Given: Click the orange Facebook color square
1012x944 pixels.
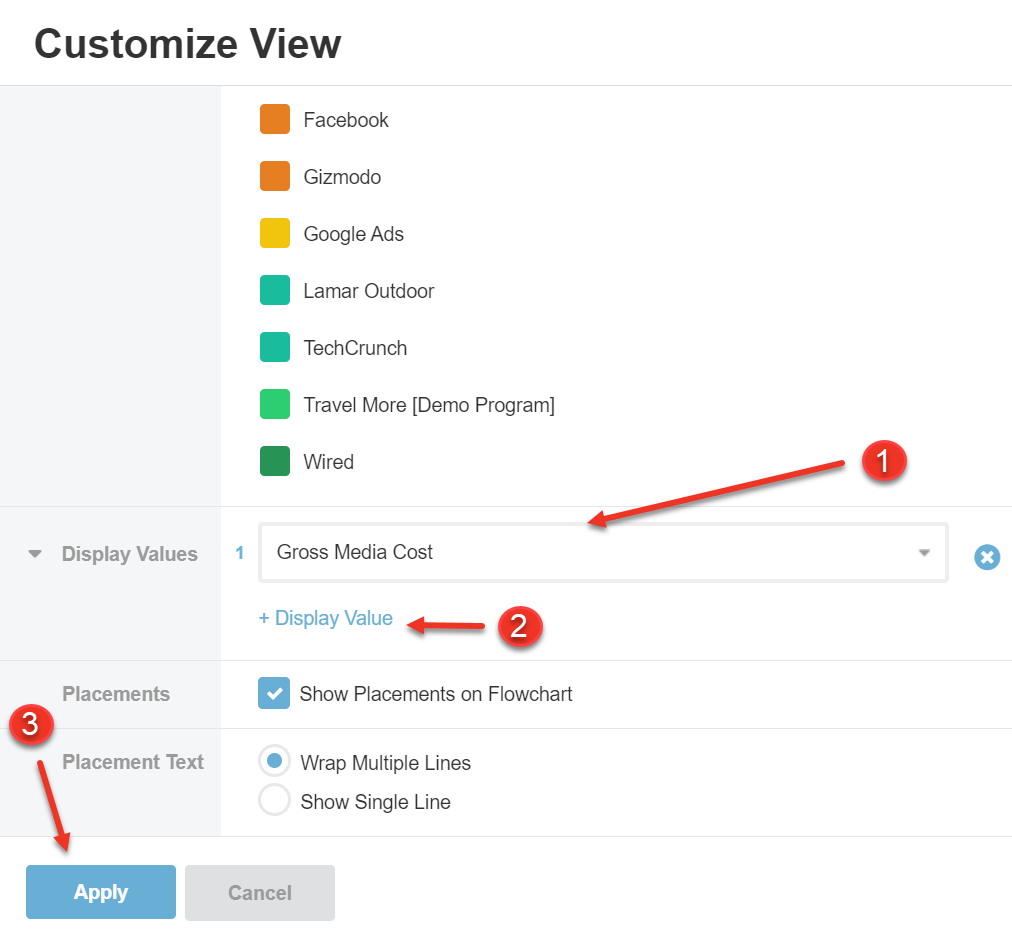Looking at the screenshot, I should (x=275, y=119).
